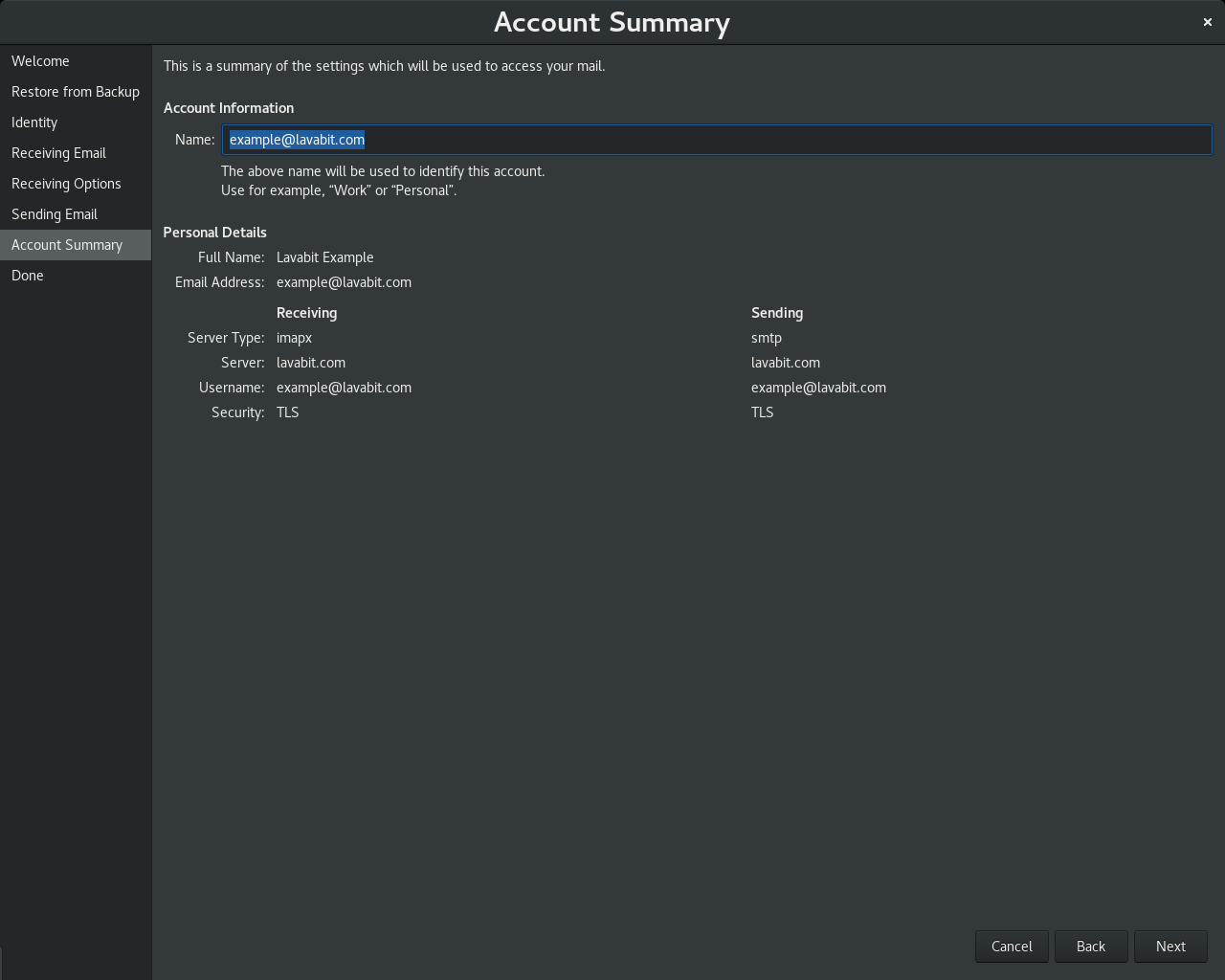Click the account Name input field
Viewport: 1225px width, 980px height.
717,140
